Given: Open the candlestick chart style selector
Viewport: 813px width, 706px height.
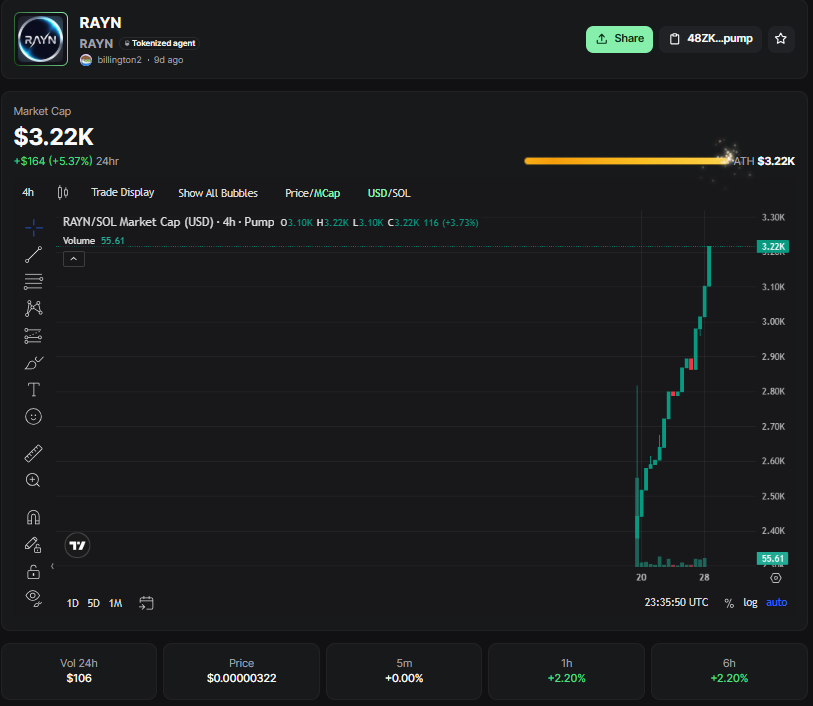Looking at the screenshot, I should 63,193.
